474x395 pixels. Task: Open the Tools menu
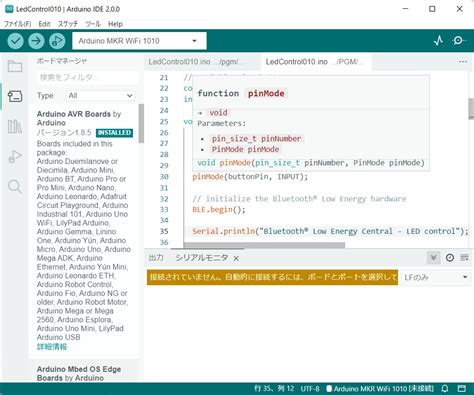(93, 24)
